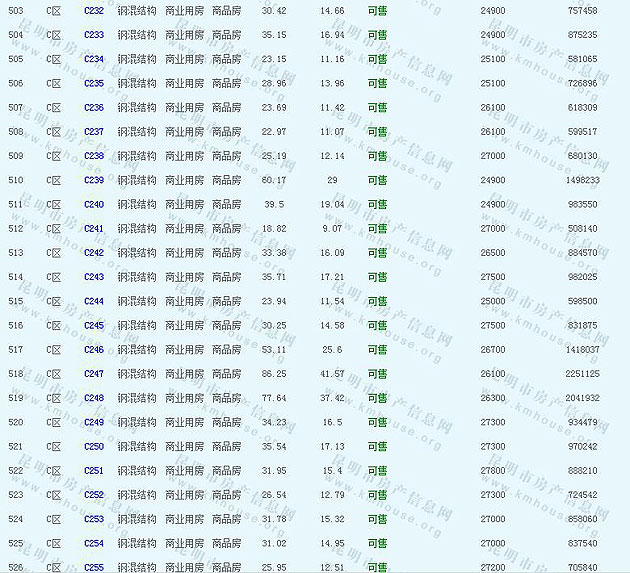The height and width of the screenshot is (573, 630).
Task: Click room link C239
Action: tap(94, 180)
